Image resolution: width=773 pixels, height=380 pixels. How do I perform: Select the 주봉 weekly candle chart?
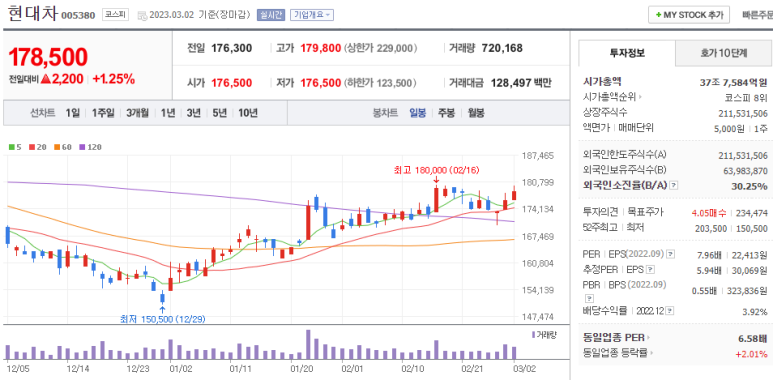click(446, 113)
